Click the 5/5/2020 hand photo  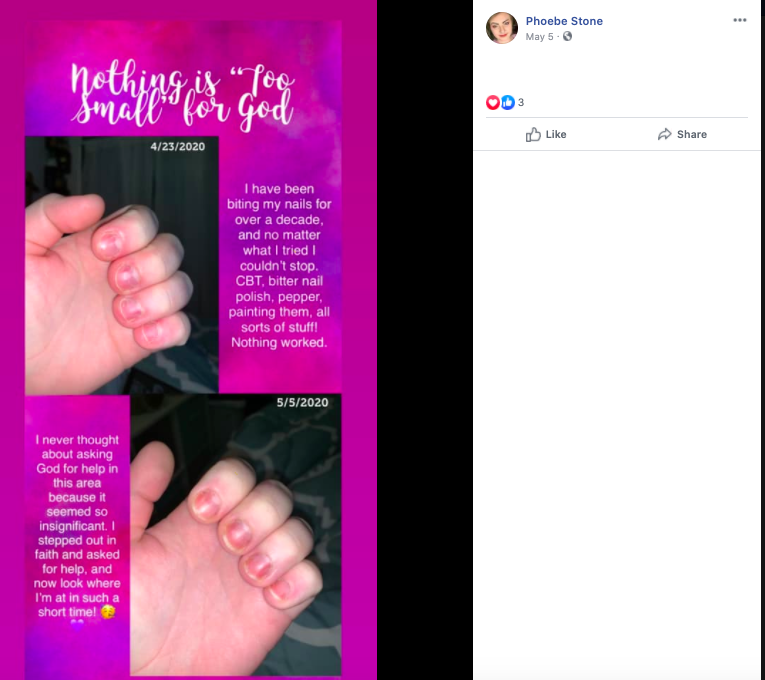coord(236,535)
